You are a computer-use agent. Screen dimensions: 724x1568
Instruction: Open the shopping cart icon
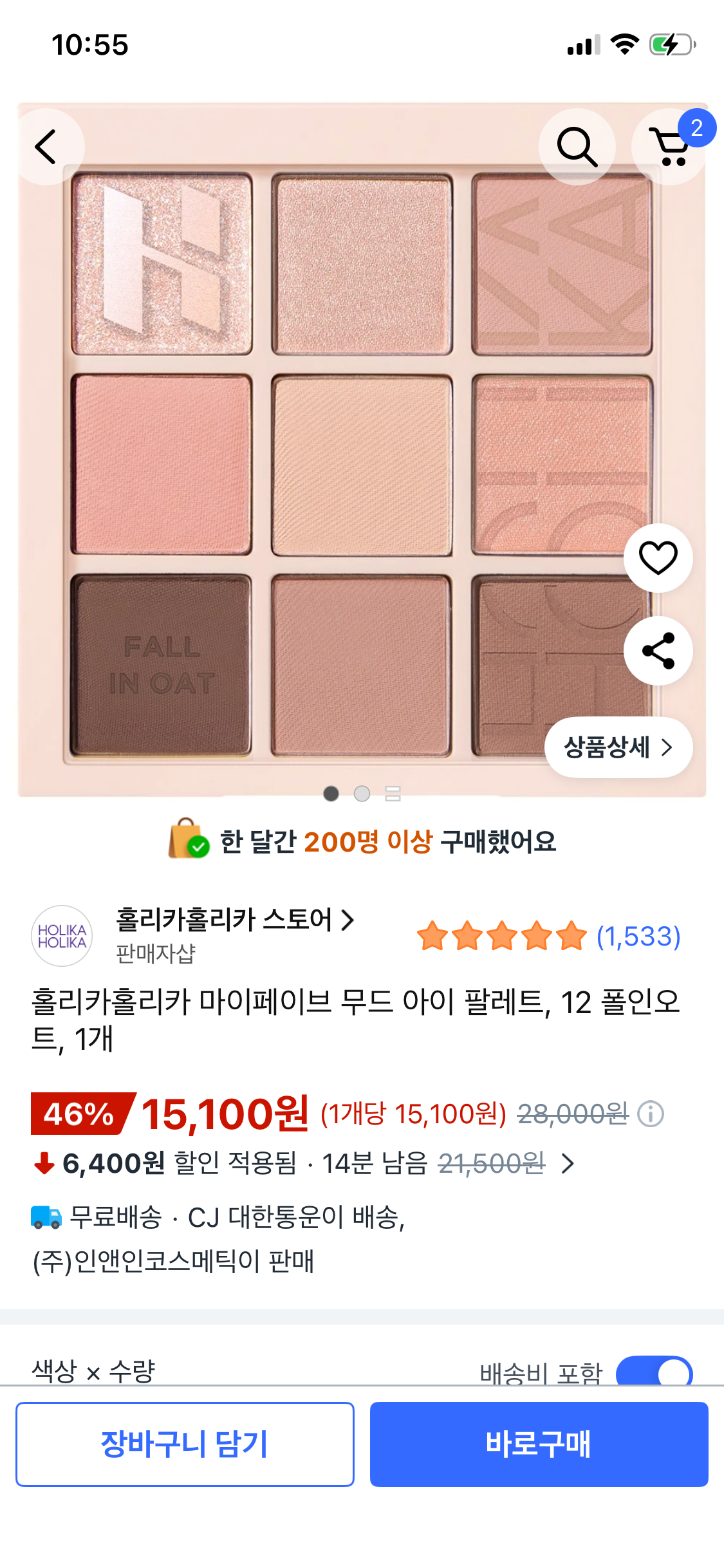670,147
